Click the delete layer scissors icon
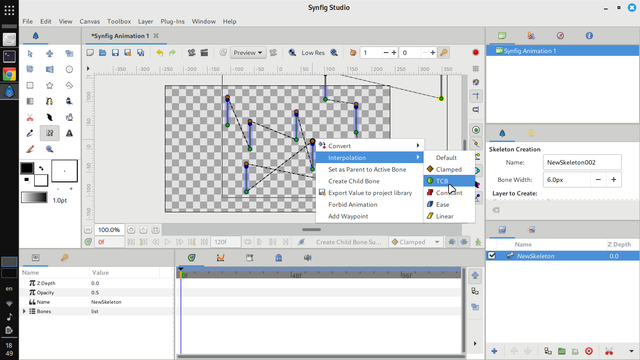 [609, 351]
